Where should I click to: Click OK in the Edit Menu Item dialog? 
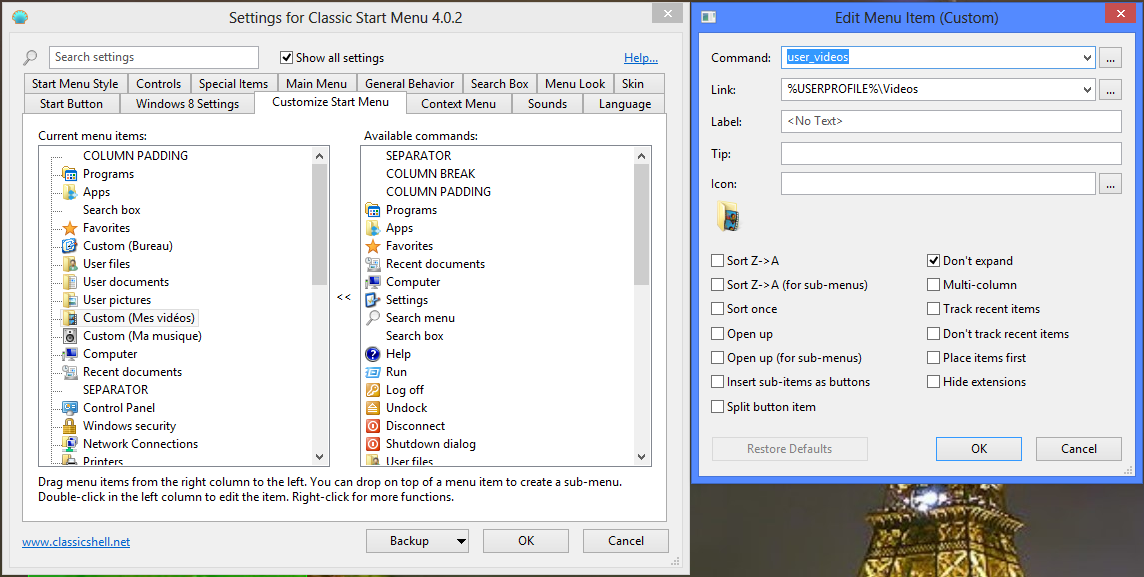[x=979, y=449]
